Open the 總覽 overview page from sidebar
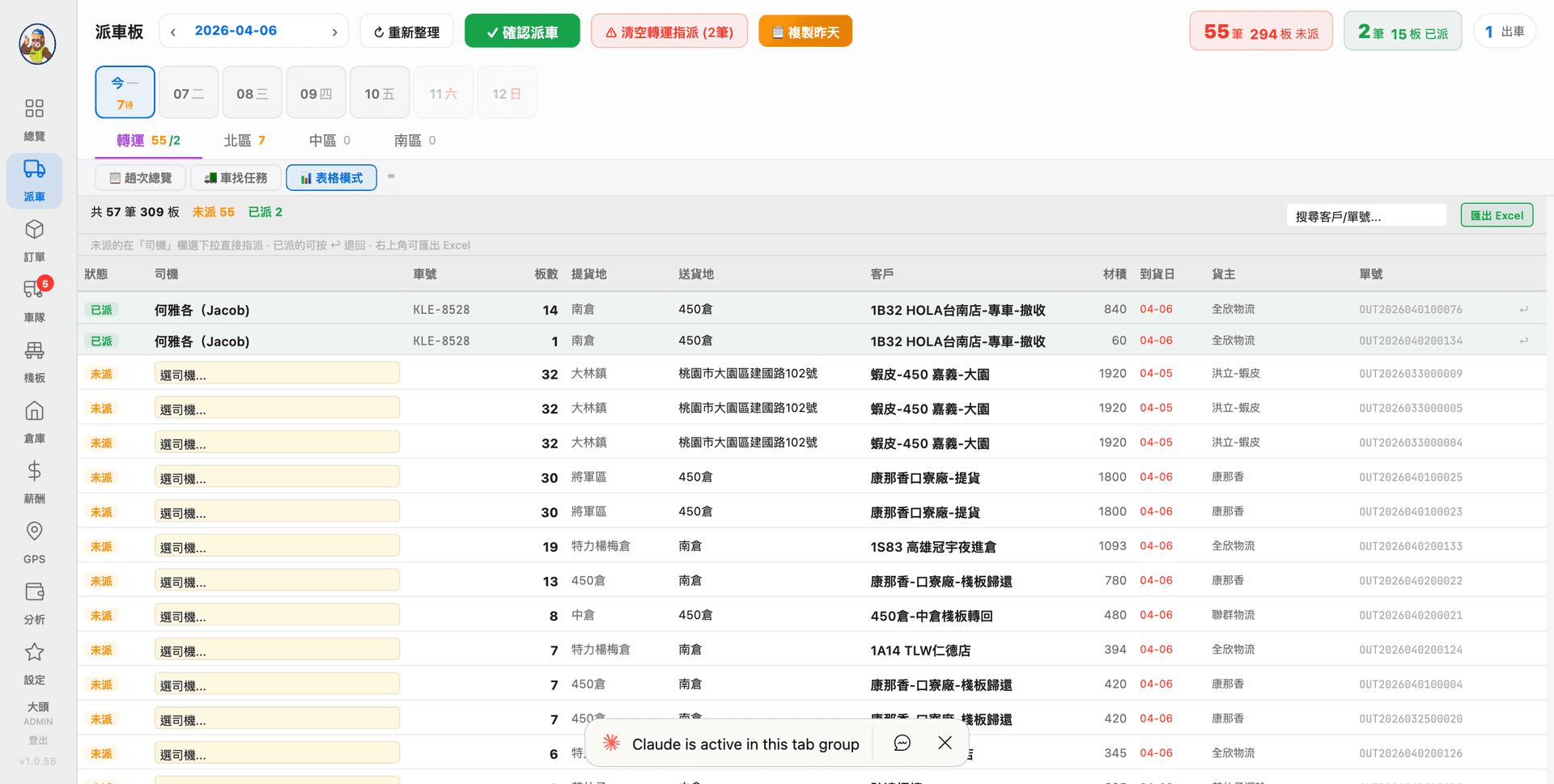Image resolution: width=1554 pixels, height=784 pixels. (34, 119)
